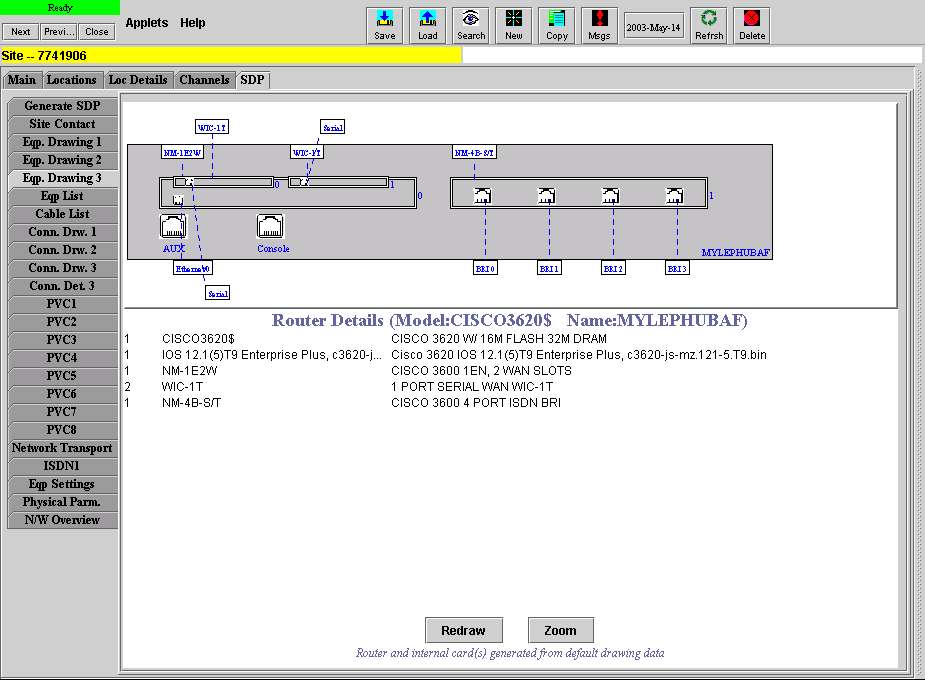Click the date field 2003-May-14
925x680 pixels.
654,27
